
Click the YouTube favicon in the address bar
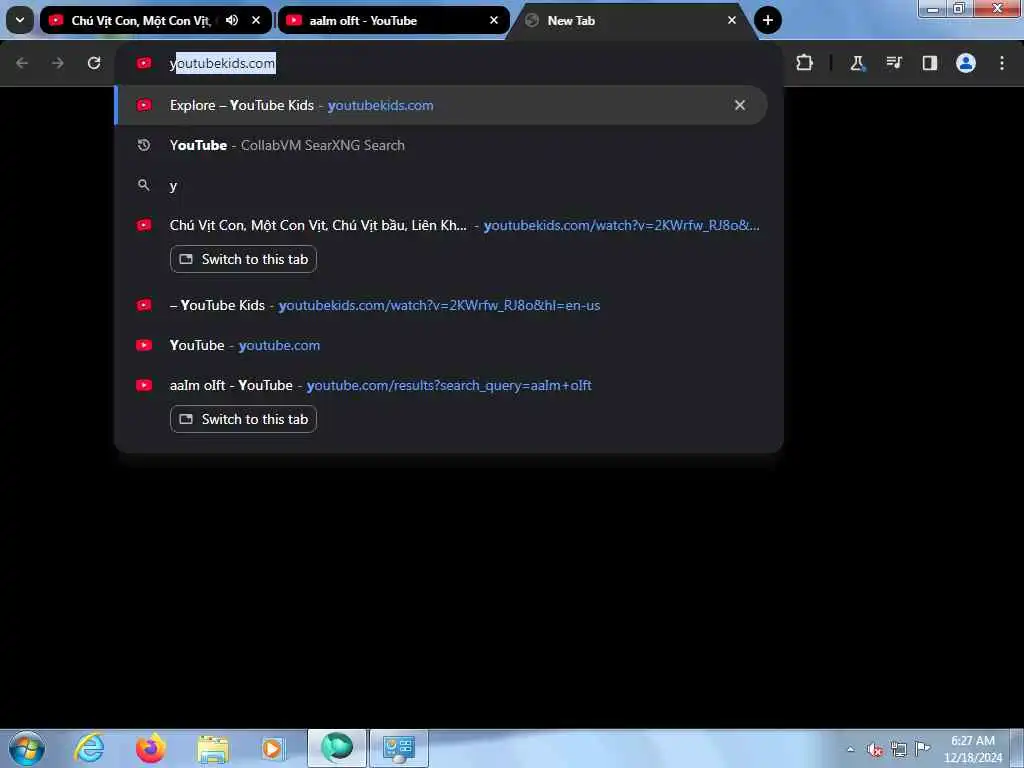[144, 63]
